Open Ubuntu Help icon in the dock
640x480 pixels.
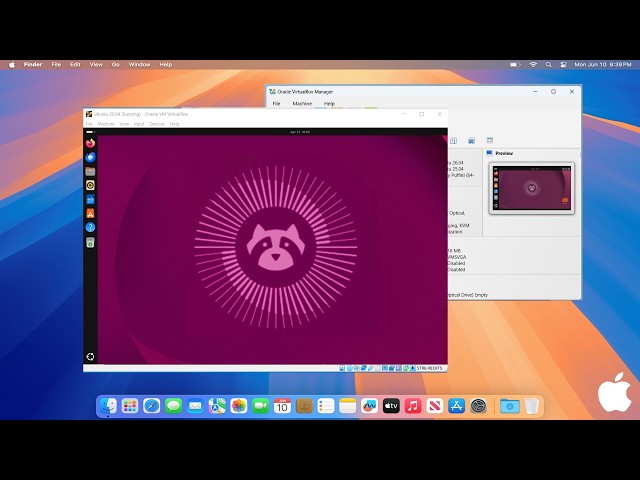pos(90,227)
